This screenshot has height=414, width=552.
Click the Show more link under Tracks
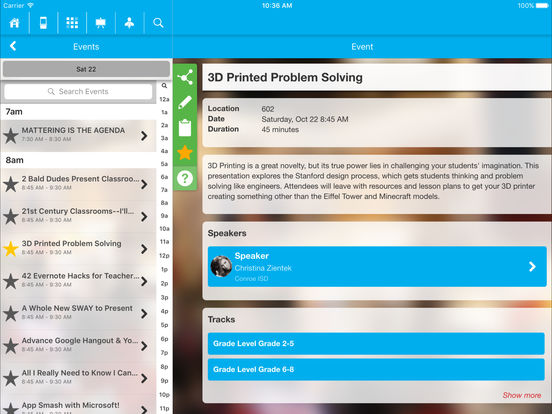(522, 395)
